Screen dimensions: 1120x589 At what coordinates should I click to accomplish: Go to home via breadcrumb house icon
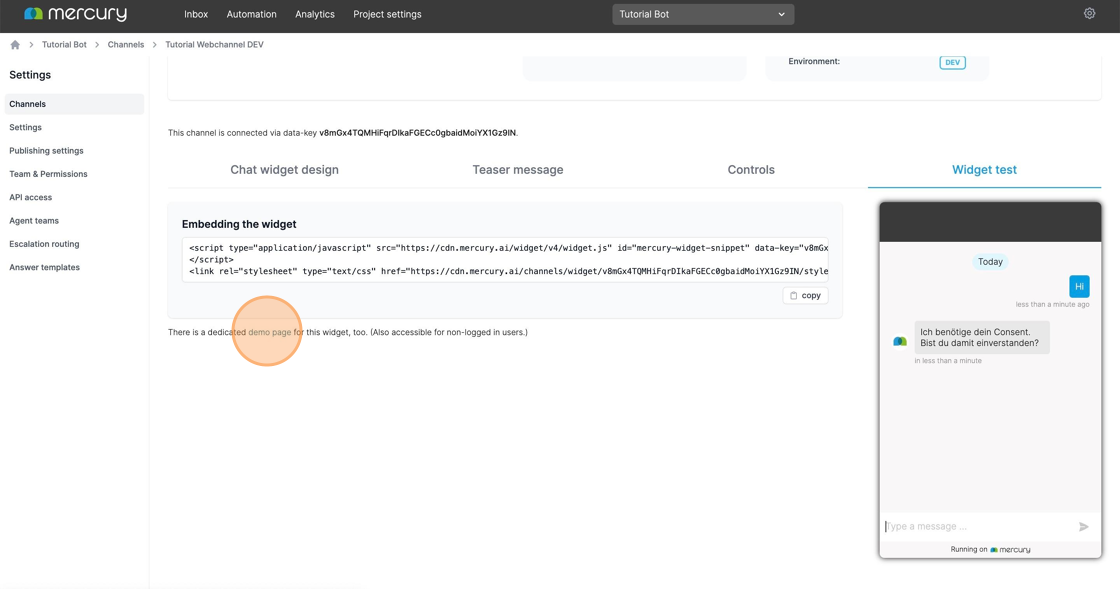[x=15, y=44]
